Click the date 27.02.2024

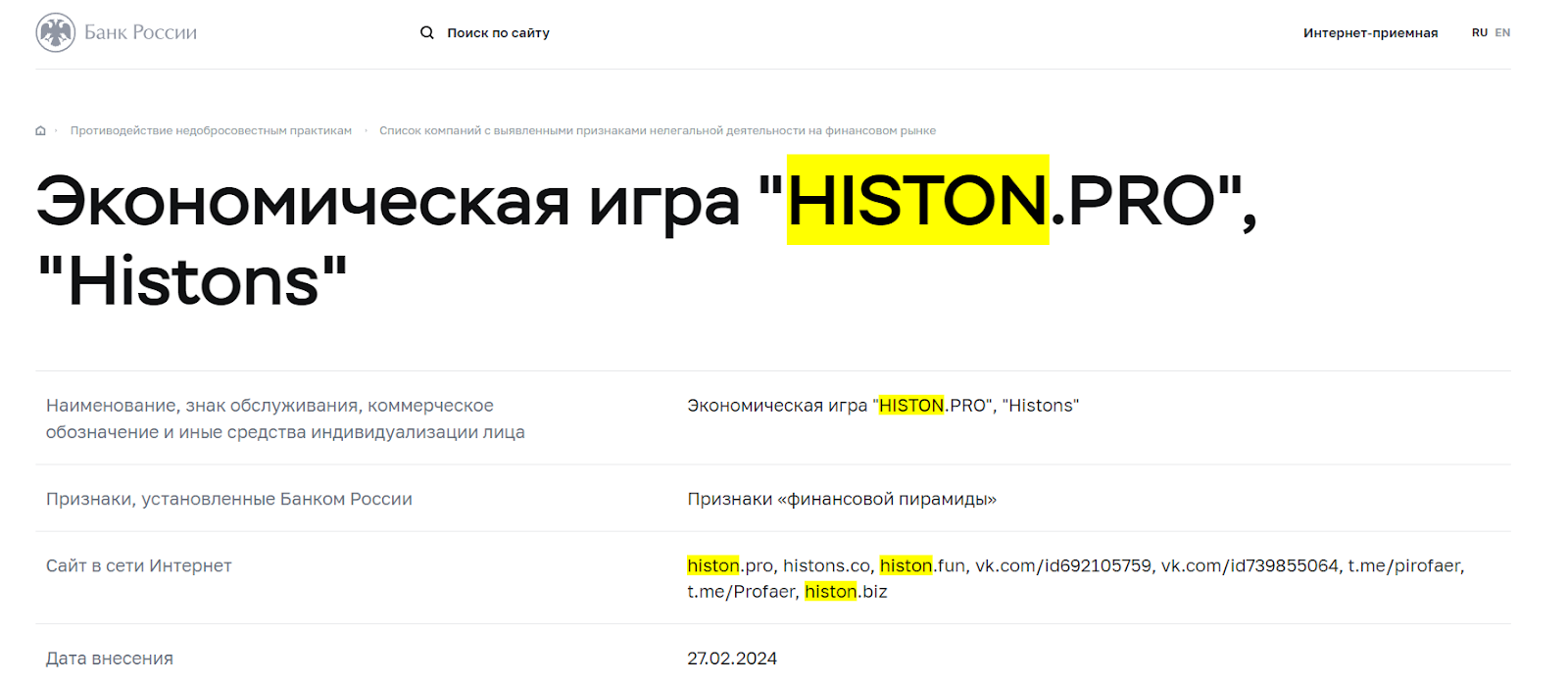(732, 659)
